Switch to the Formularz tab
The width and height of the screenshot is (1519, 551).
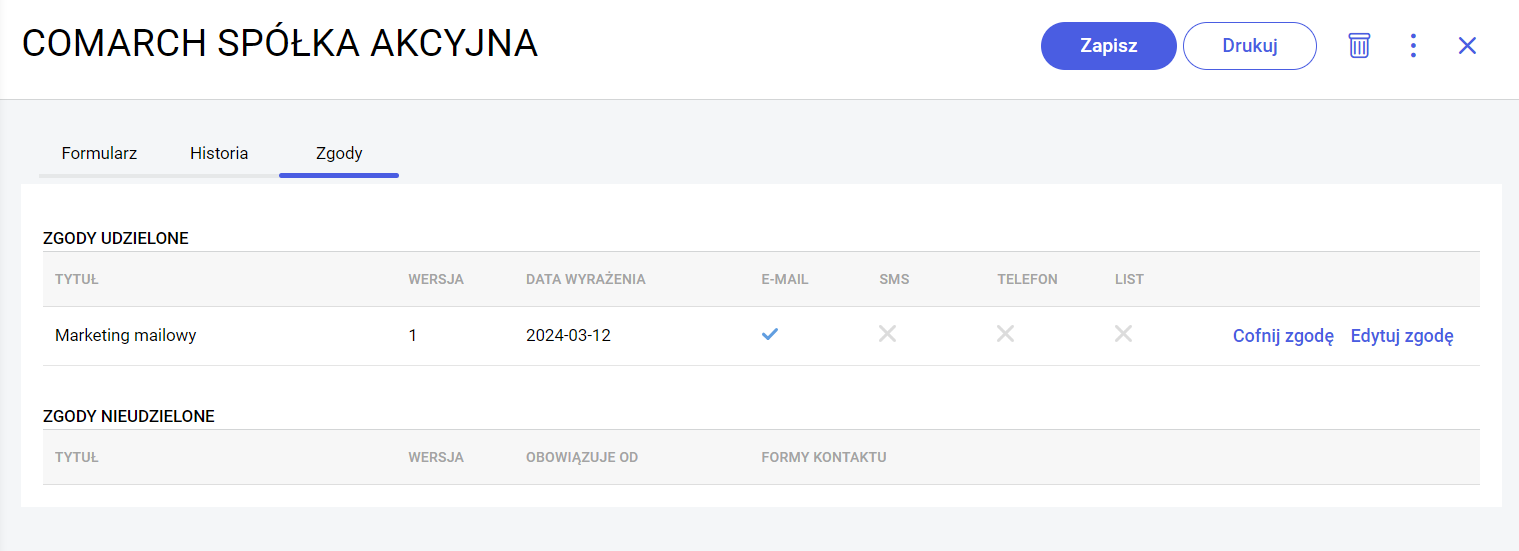(99, 154)
